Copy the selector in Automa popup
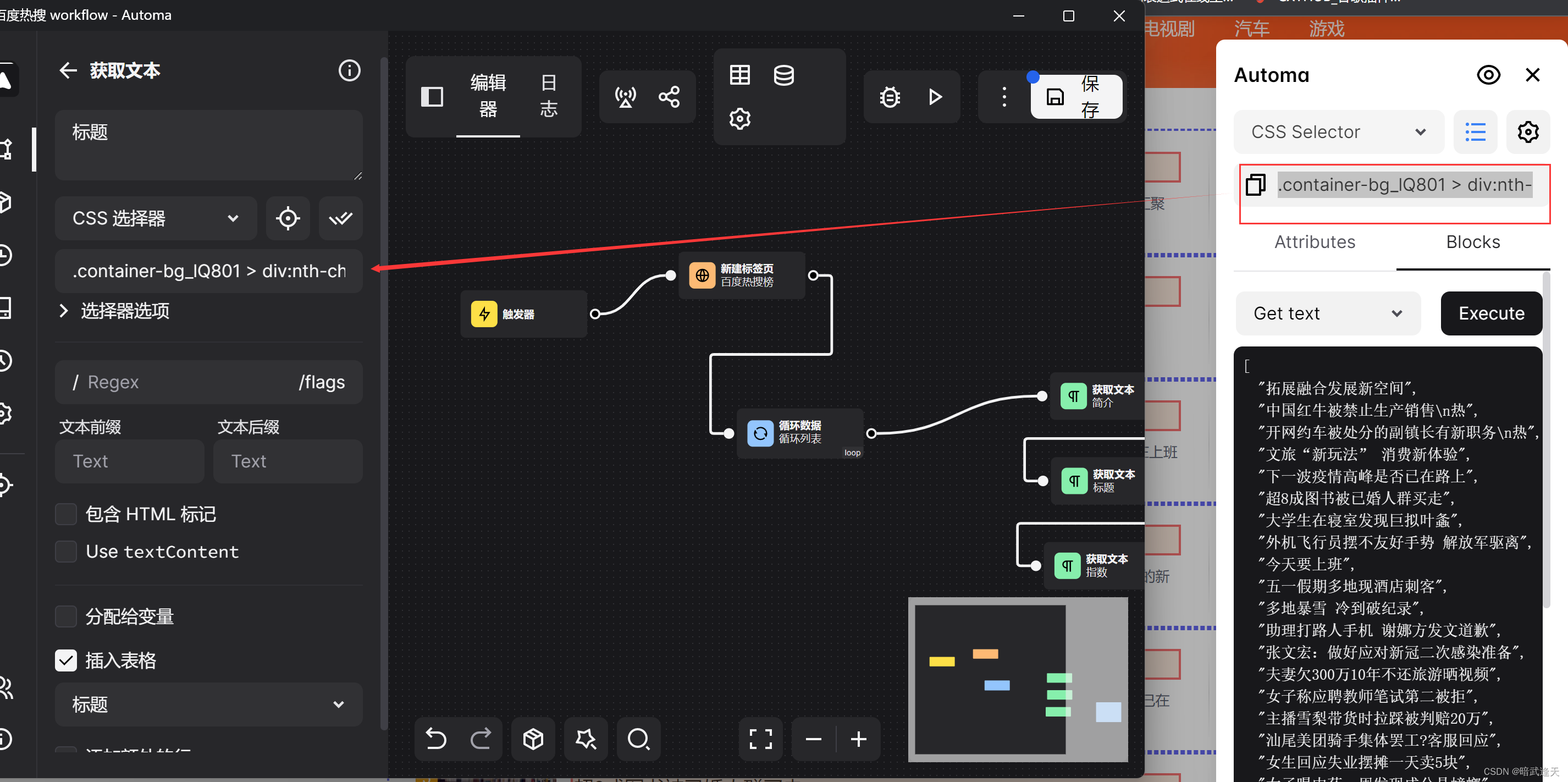The height and width of the screenshot is (782, 1568). [1255, 185]
